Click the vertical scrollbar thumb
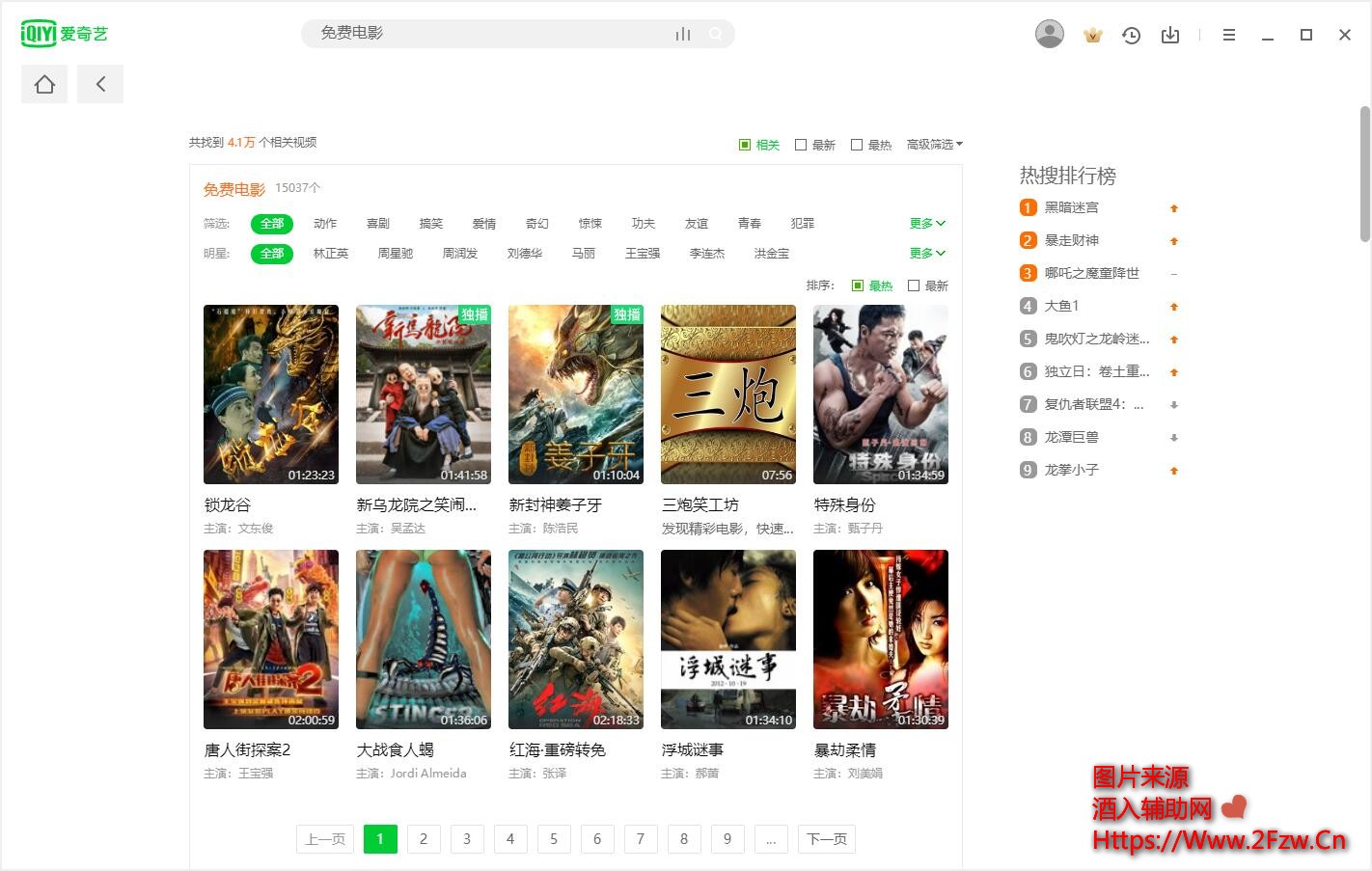 point(1365,174)
